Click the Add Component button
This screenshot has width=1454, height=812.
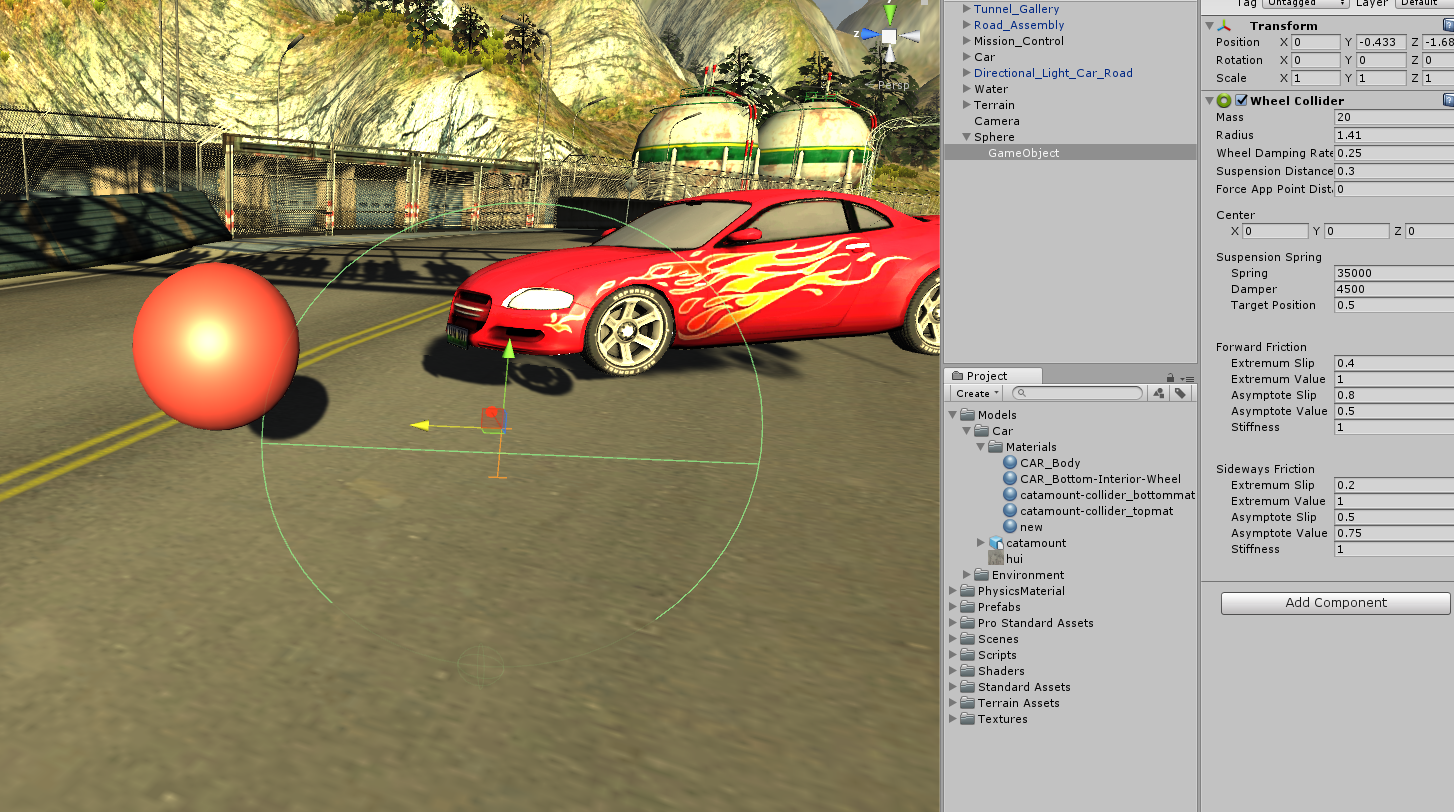point(1335,603)
